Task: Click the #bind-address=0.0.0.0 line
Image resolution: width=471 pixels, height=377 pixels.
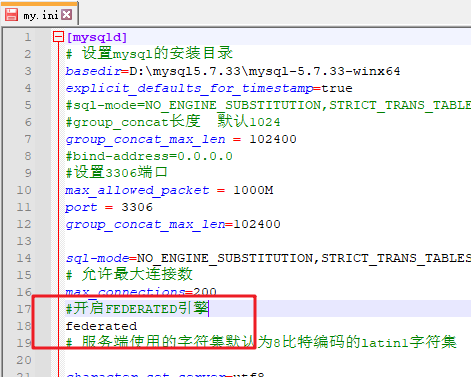Action: 149,156
